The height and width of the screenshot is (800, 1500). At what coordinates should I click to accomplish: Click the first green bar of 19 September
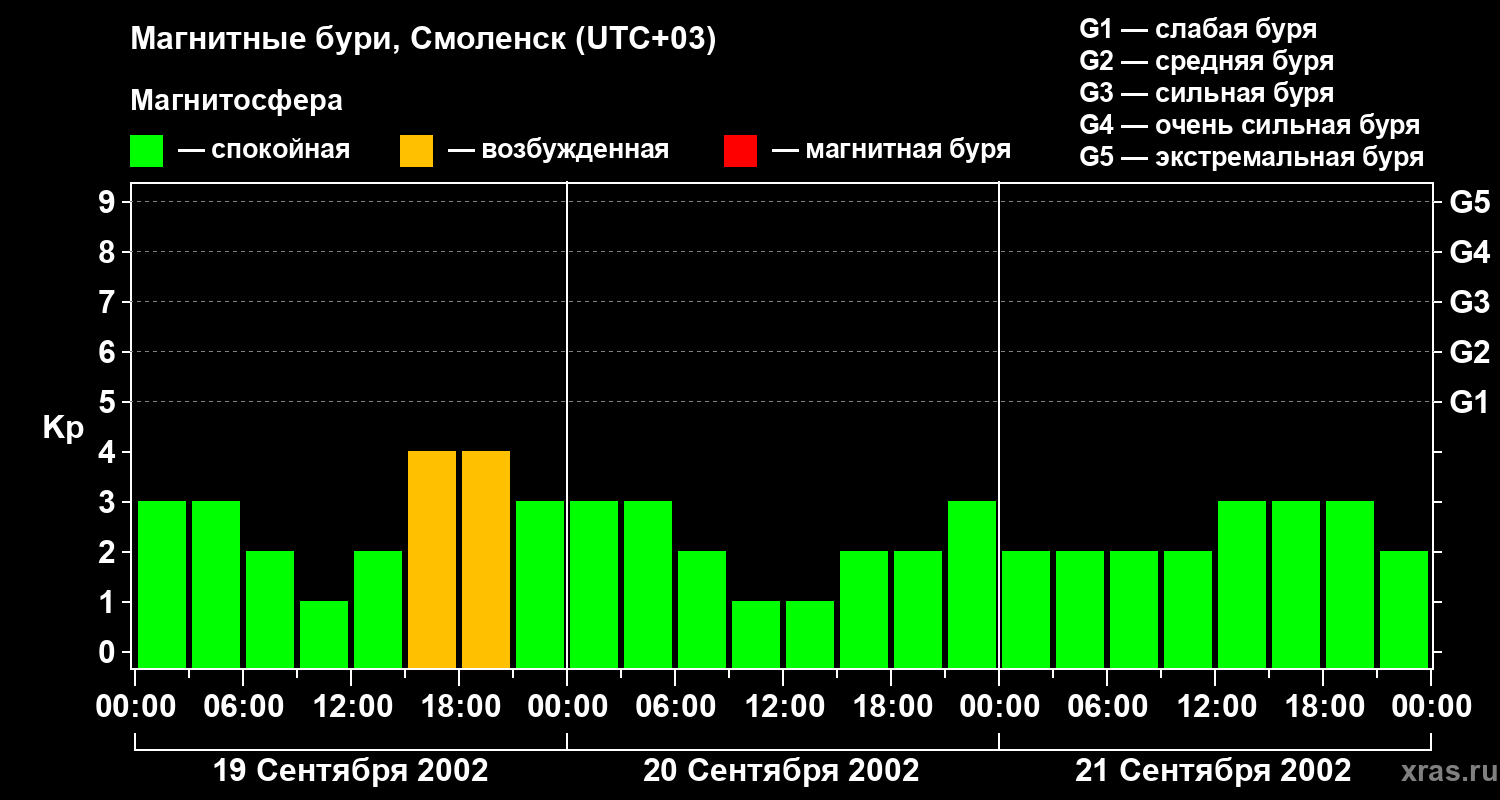point(162,584)
